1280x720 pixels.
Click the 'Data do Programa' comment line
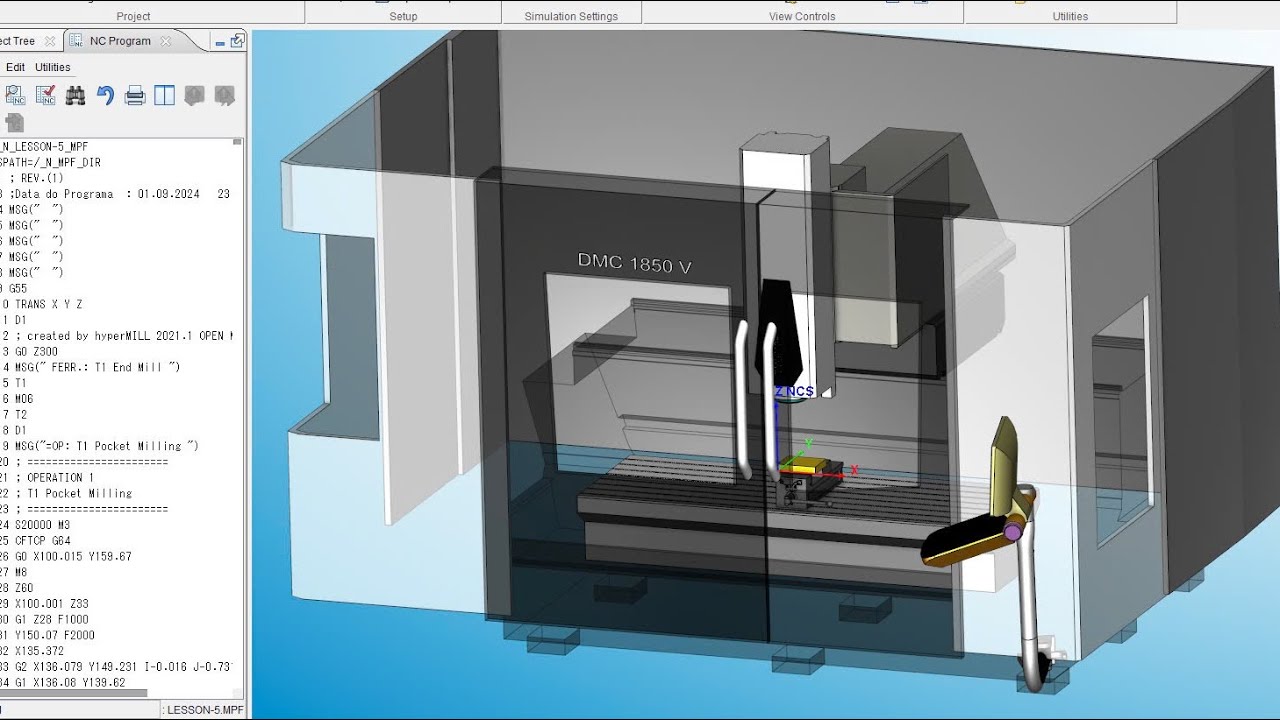pos(120,194)
